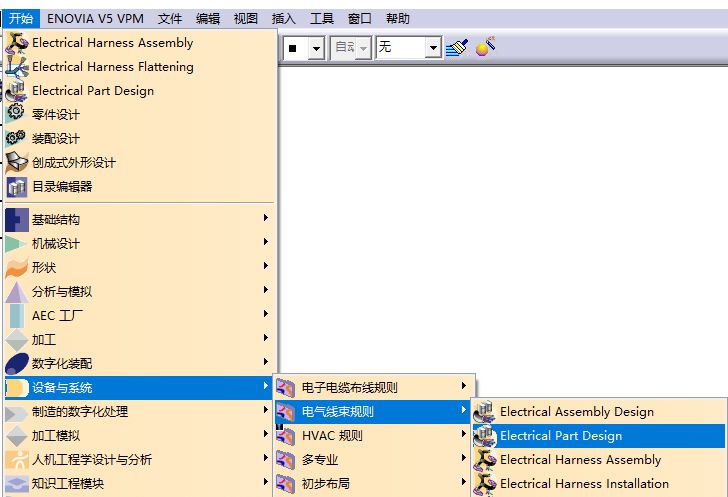Open the HVAC 规则 submenu item

point(372,436)
